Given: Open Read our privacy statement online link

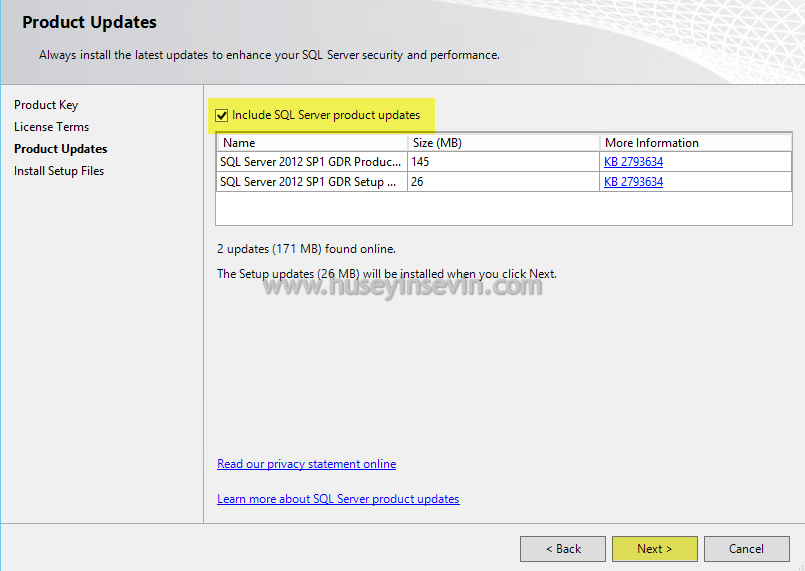Looking at the screenshot, I should coord(306,464).
